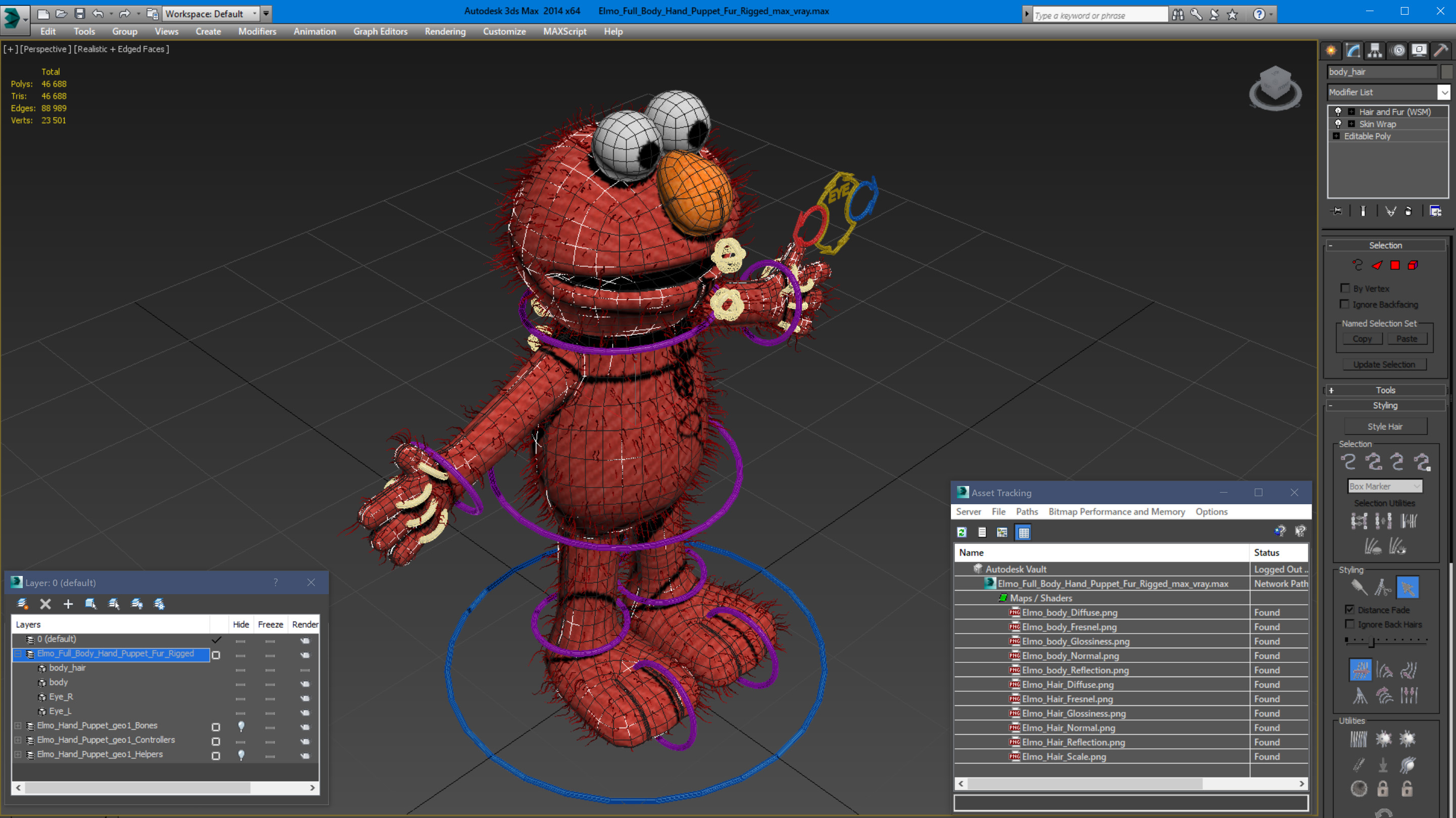Viewport: 1456px width, 818px height.
Task: Click the Undo arrow in quick access toolbar
Action: tap(98, 14)
